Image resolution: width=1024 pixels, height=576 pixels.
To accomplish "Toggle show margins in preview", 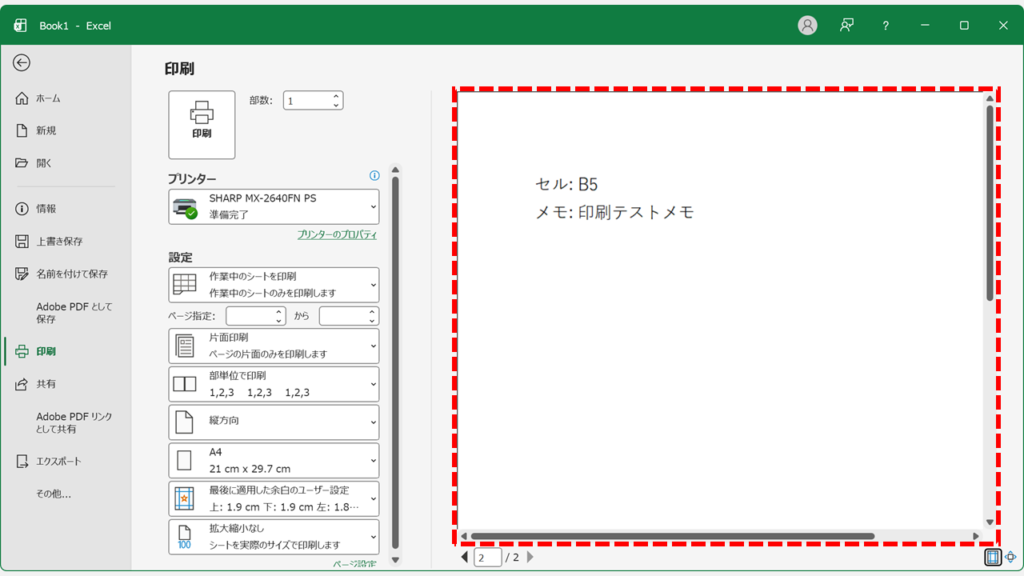I will (993, 557).
